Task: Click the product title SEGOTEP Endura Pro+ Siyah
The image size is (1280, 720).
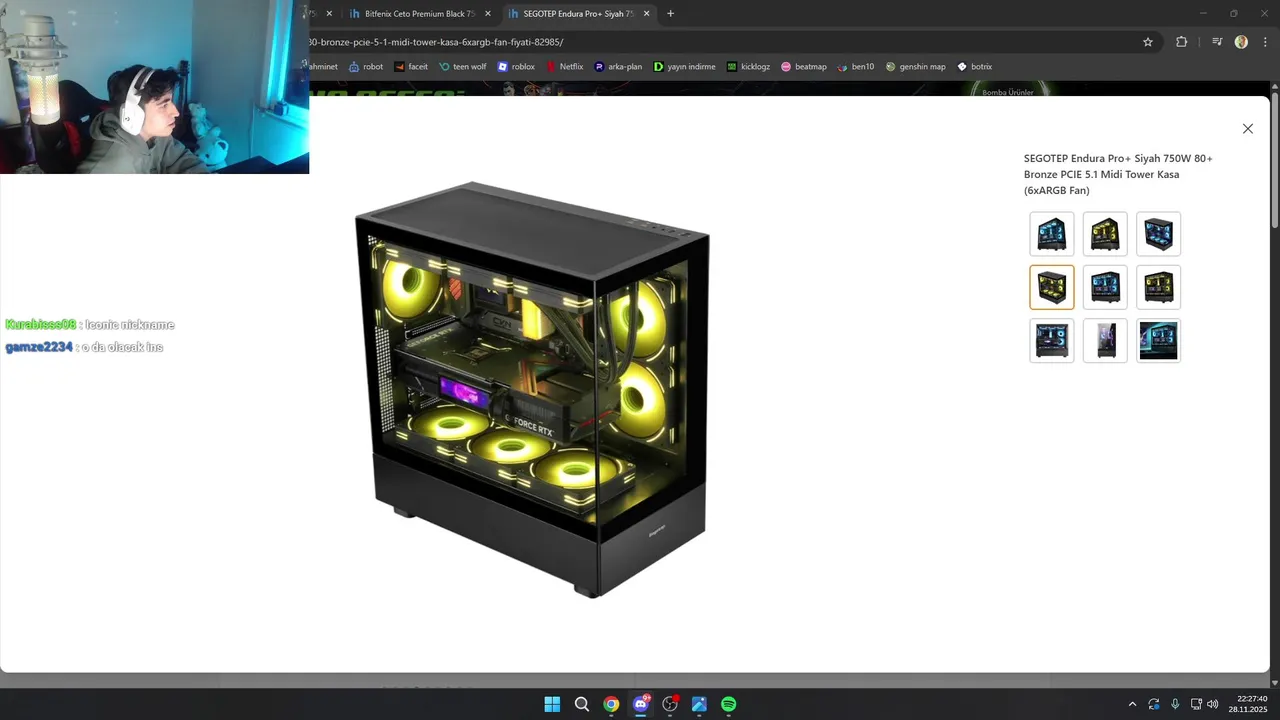Action: (1119, 174)
